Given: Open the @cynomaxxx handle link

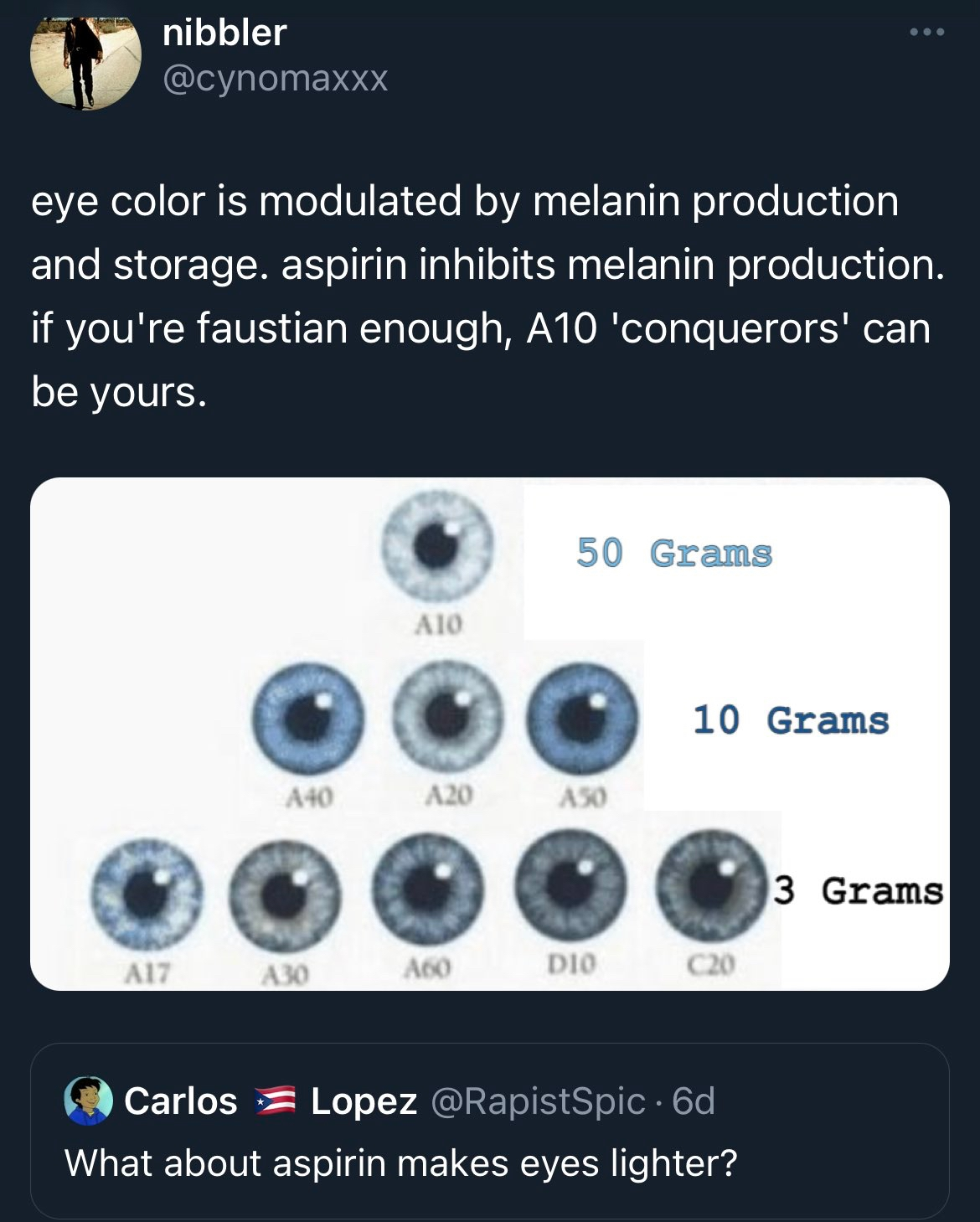Looking at the screenshot, I should (x=275, y=78).
